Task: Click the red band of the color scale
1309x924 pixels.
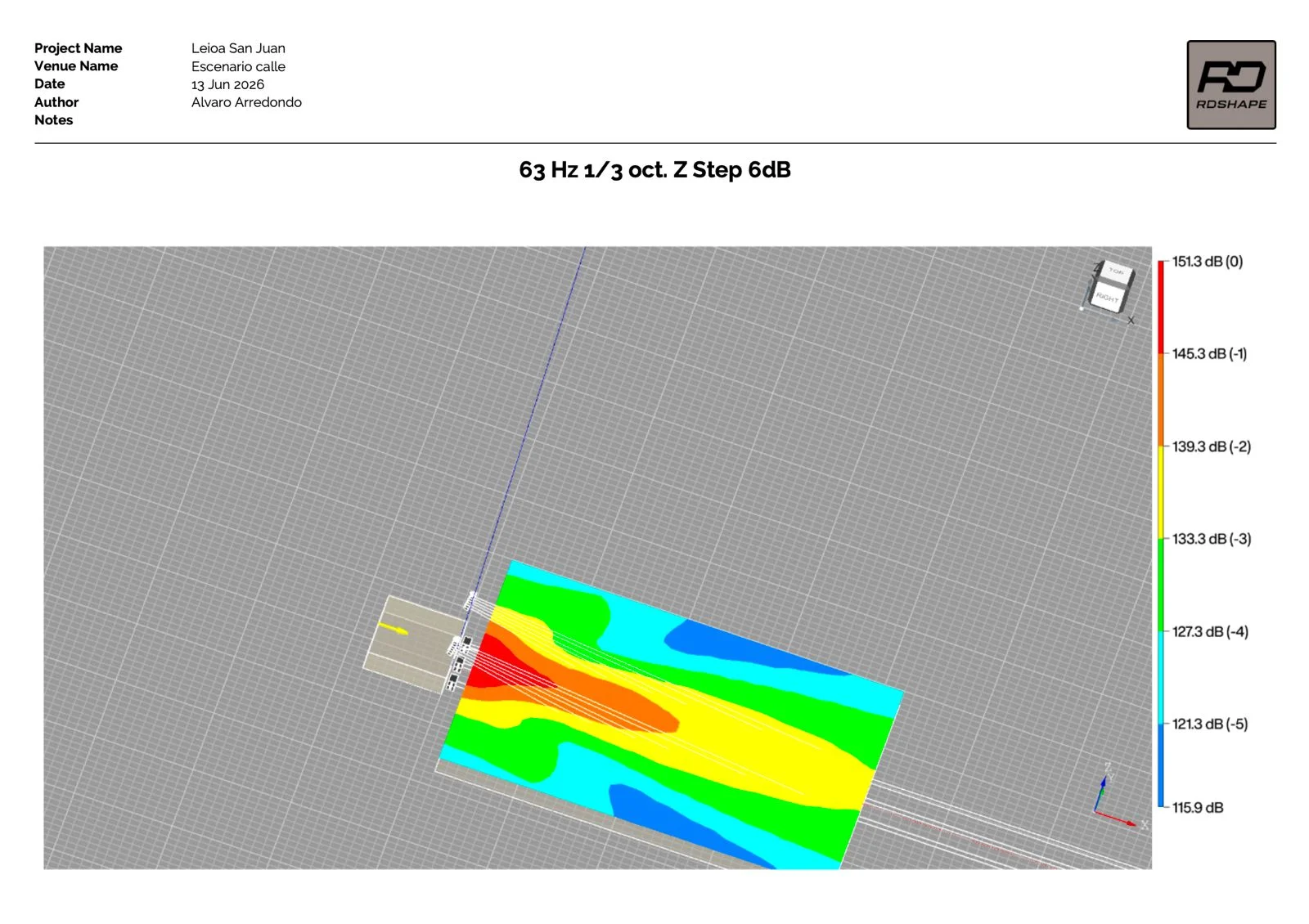Action: 1161,307
